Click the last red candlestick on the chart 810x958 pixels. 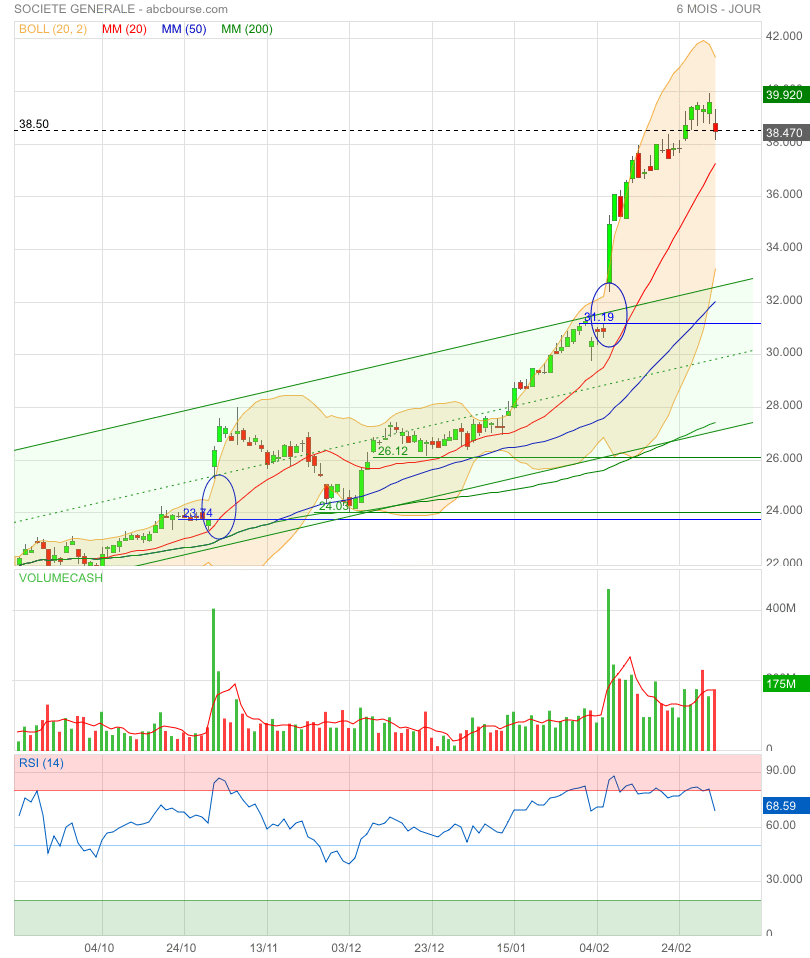(716, 127)
